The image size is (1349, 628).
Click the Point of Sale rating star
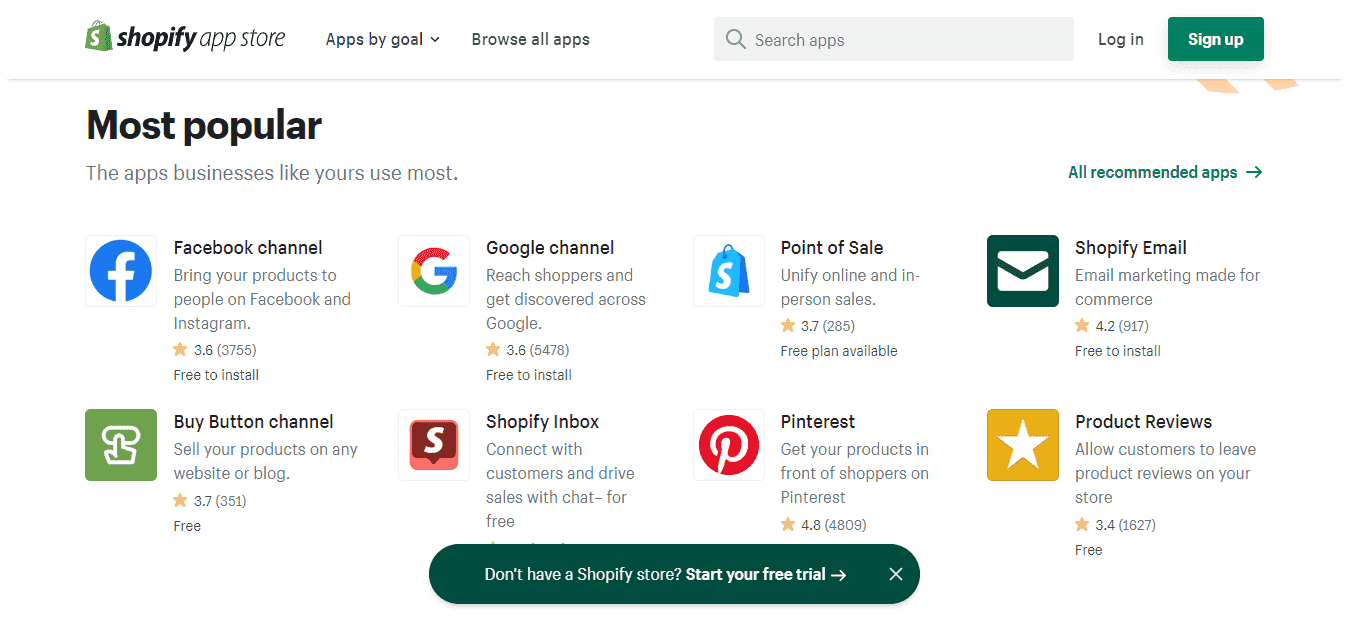pyautogui.click(x=788, y=326)
